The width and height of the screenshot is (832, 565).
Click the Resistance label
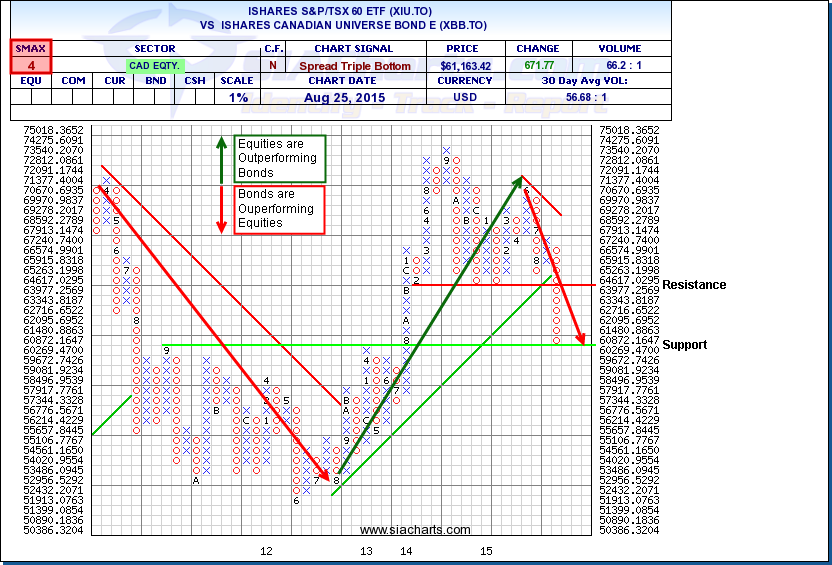[x=693, y=285]
